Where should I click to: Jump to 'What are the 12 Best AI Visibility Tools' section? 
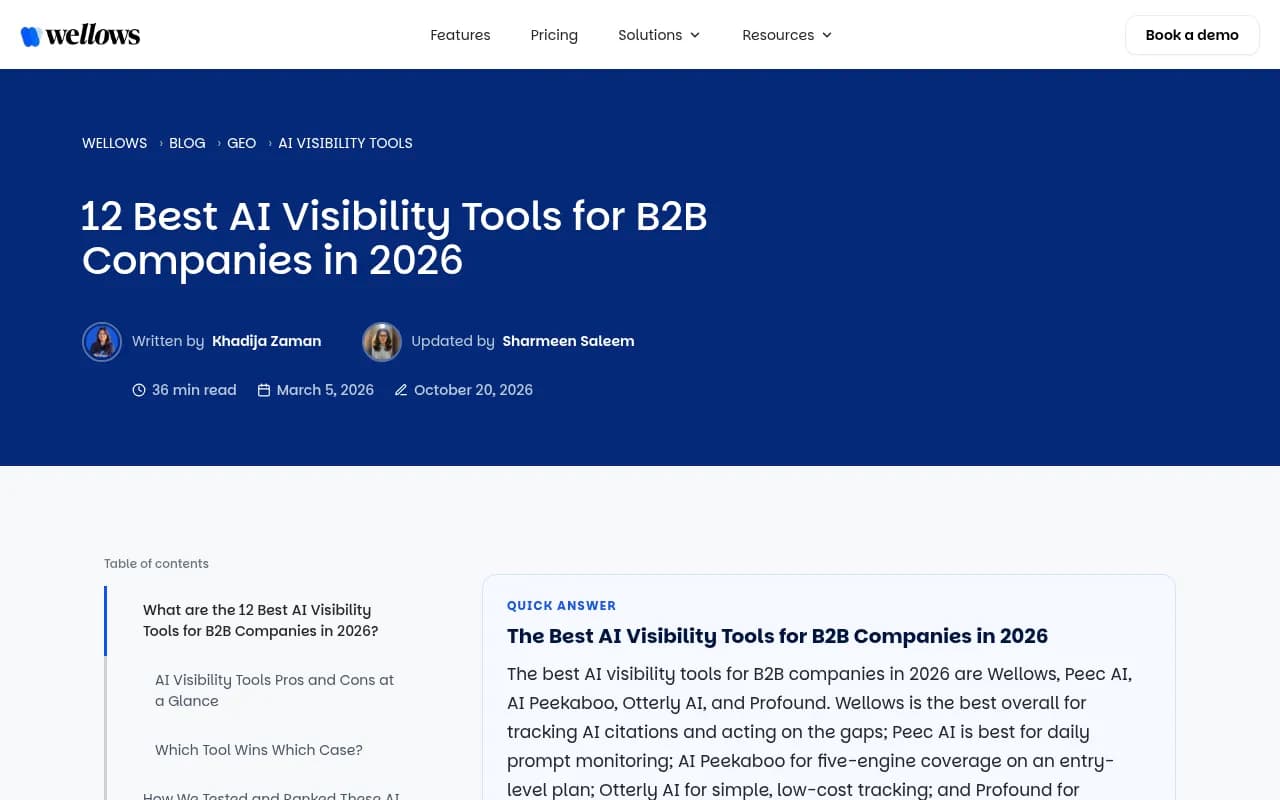coord(261,620)
